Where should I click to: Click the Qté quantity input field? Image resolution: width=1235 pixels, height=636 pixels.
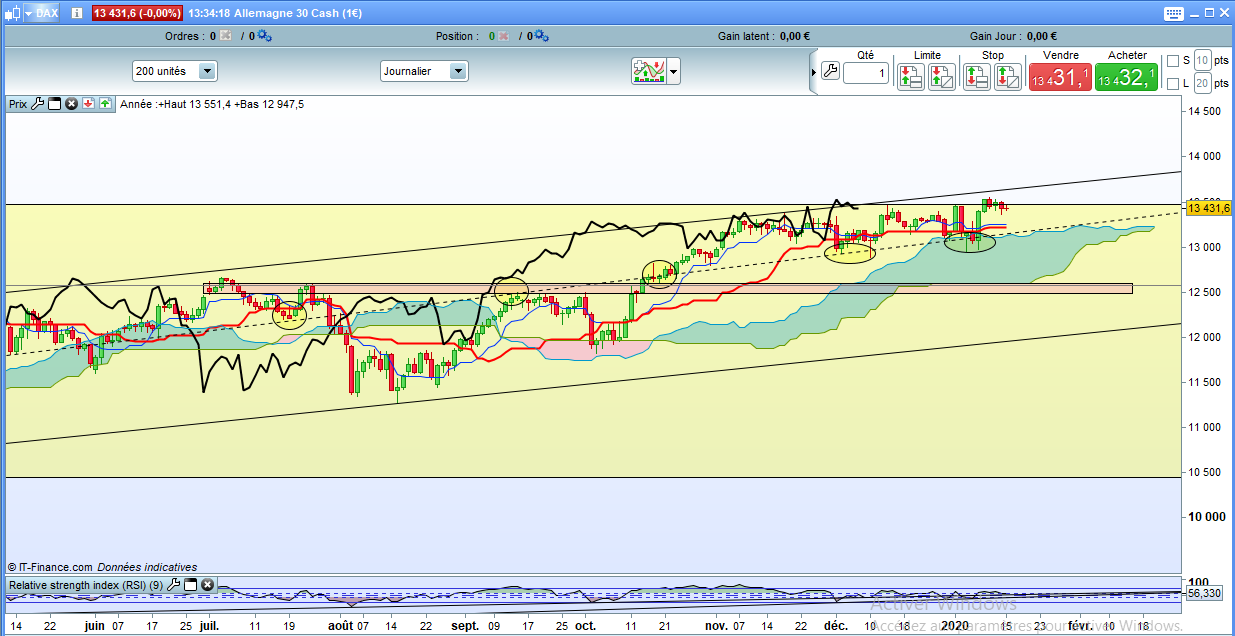click(x=865, y=73)
